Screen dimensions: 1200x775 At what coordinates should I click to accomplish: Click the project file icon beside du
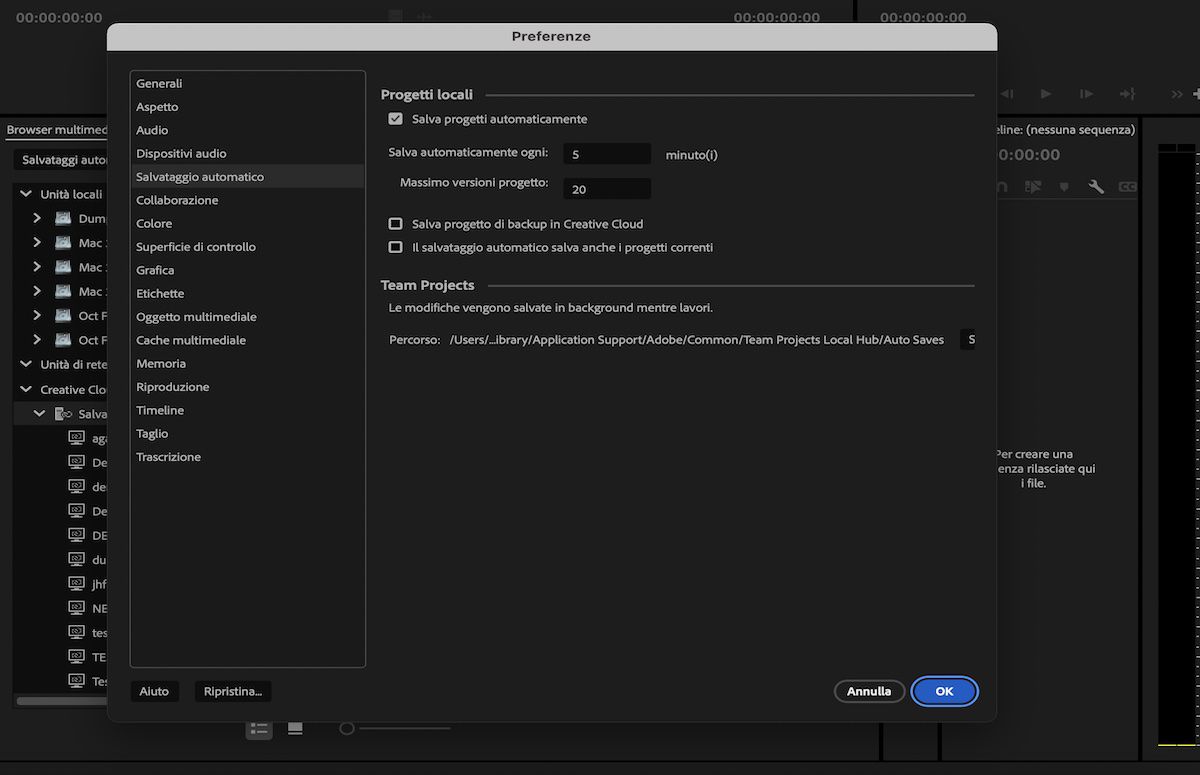[76, 559]
